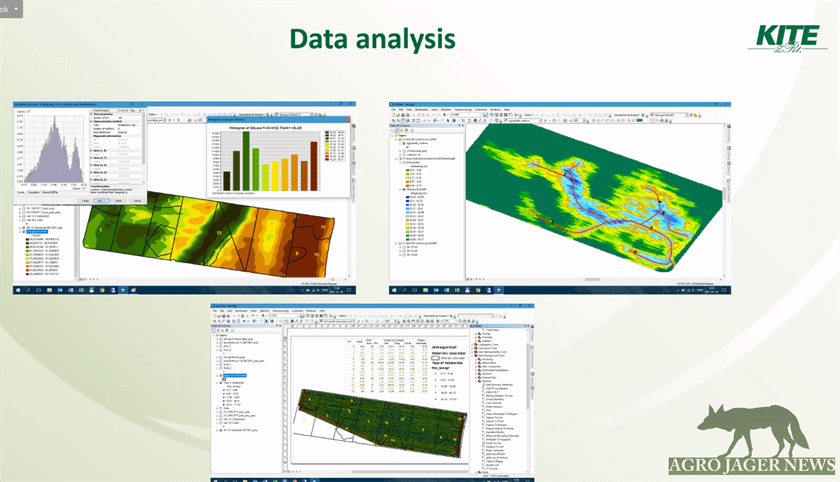Click the ArcMap title bar icon in the right window
The image size is (840, 482).
click(392, 103)
